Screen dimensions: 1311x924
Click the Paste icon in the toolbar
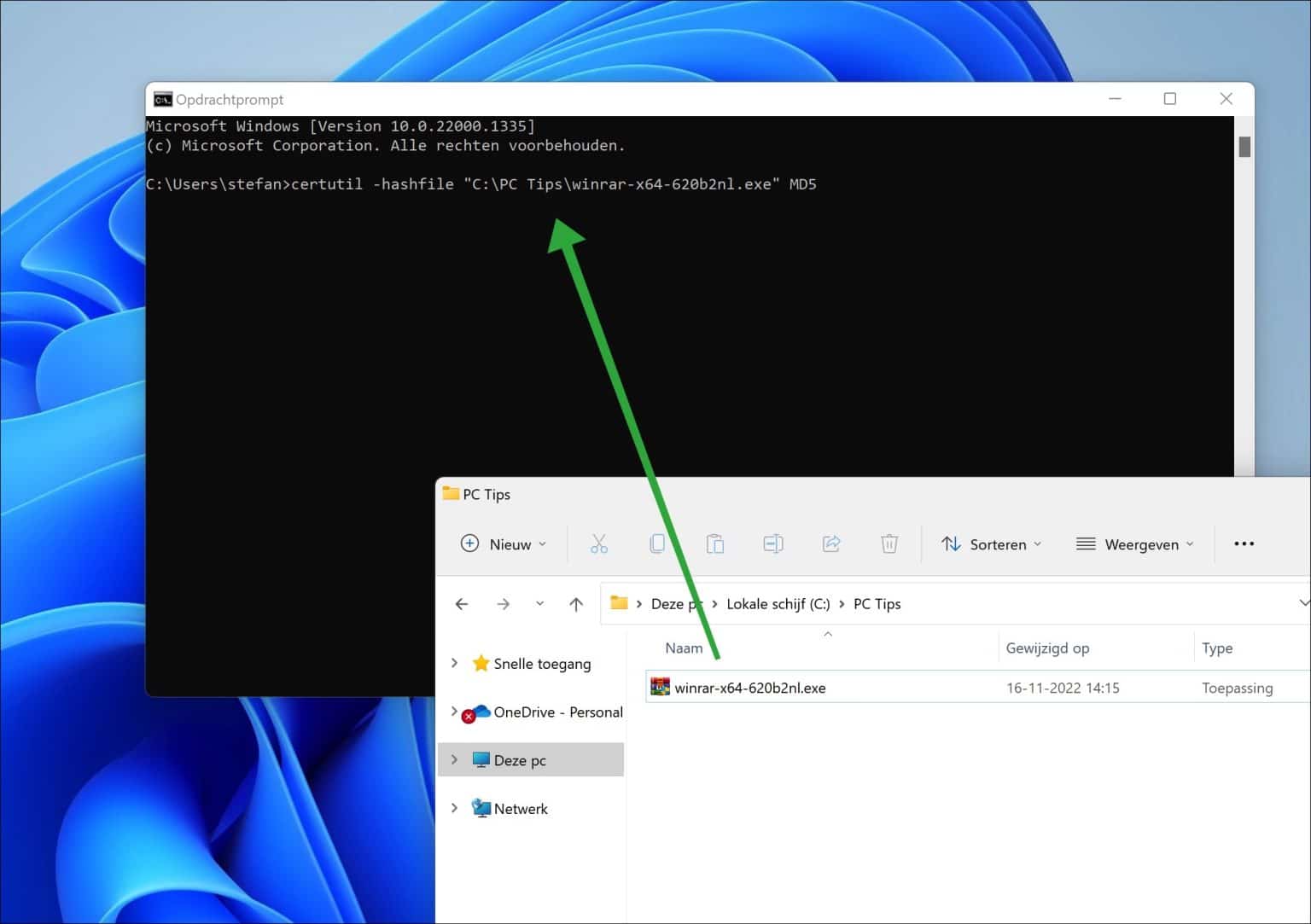pyautogui.click(x=715, y=543)
